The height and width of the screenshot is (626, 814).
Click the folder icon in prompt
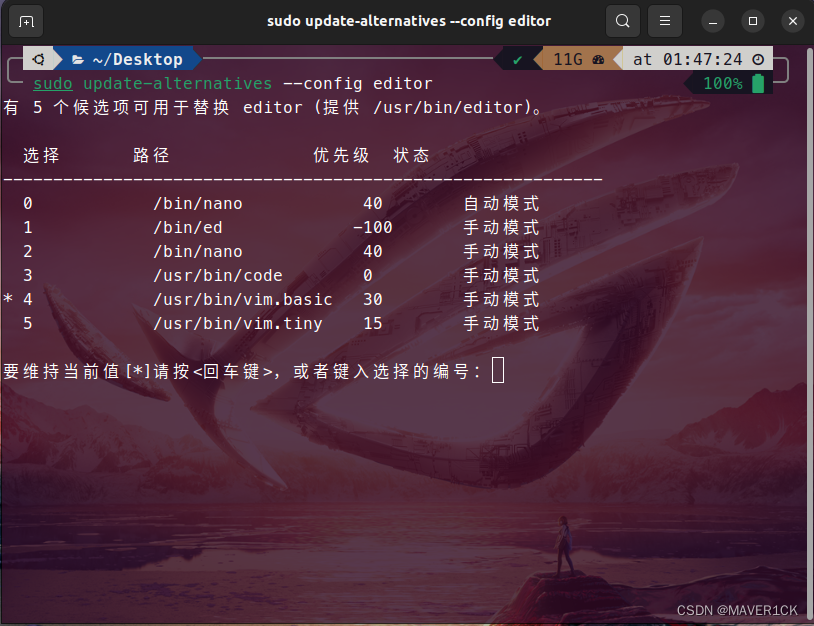[78, 60]
